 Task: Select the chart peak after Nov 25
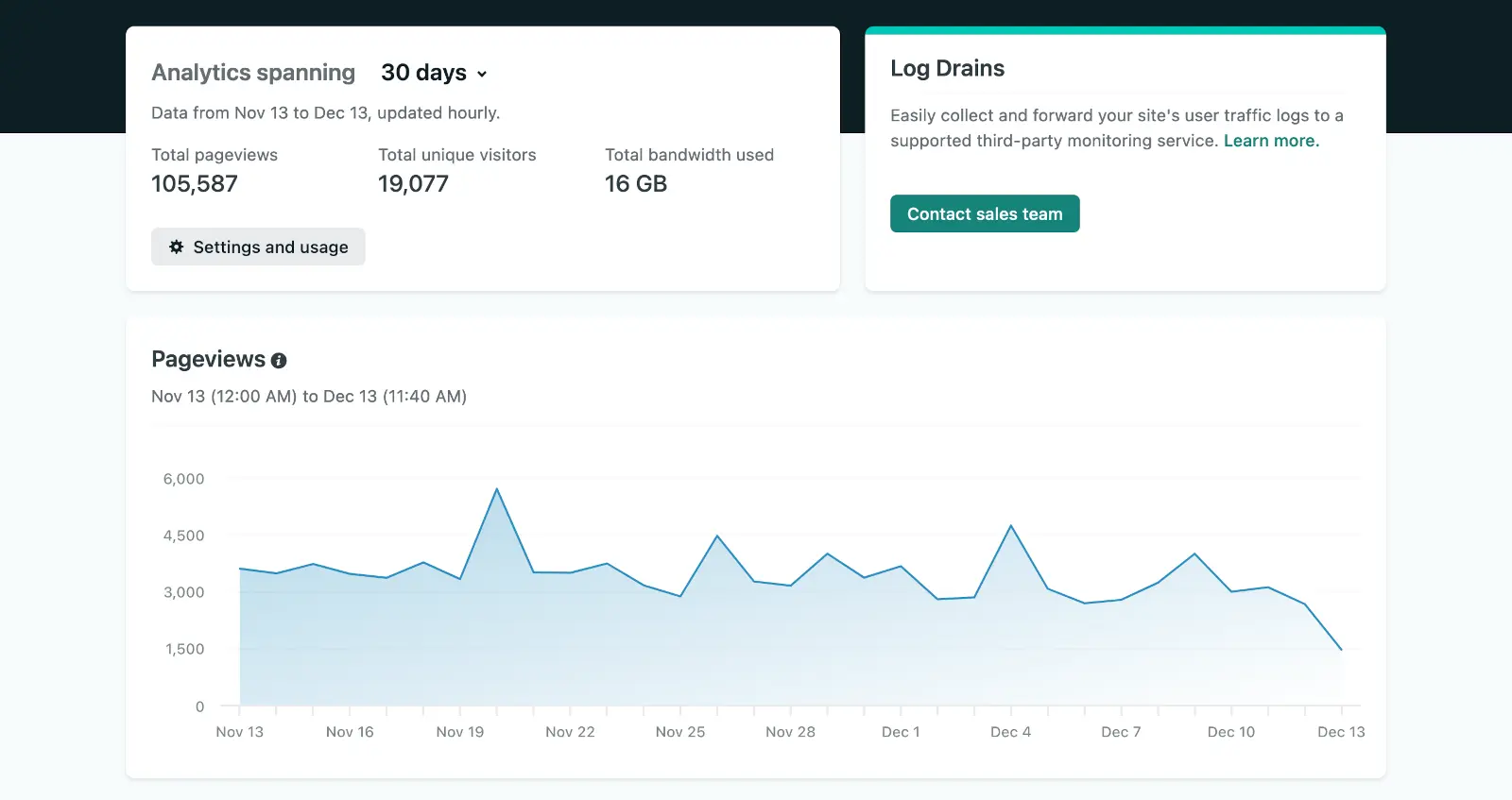(x=717, y=536)
